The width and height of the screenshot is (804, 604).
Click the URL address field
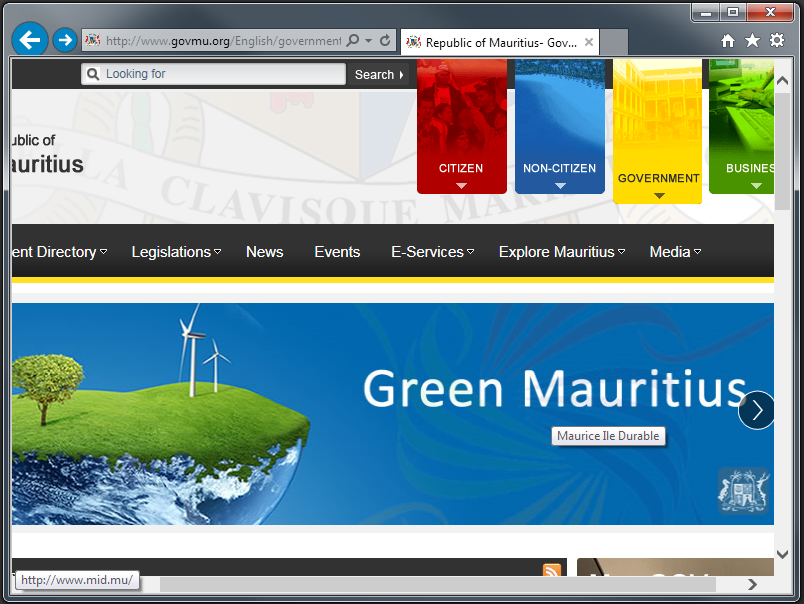224,40
